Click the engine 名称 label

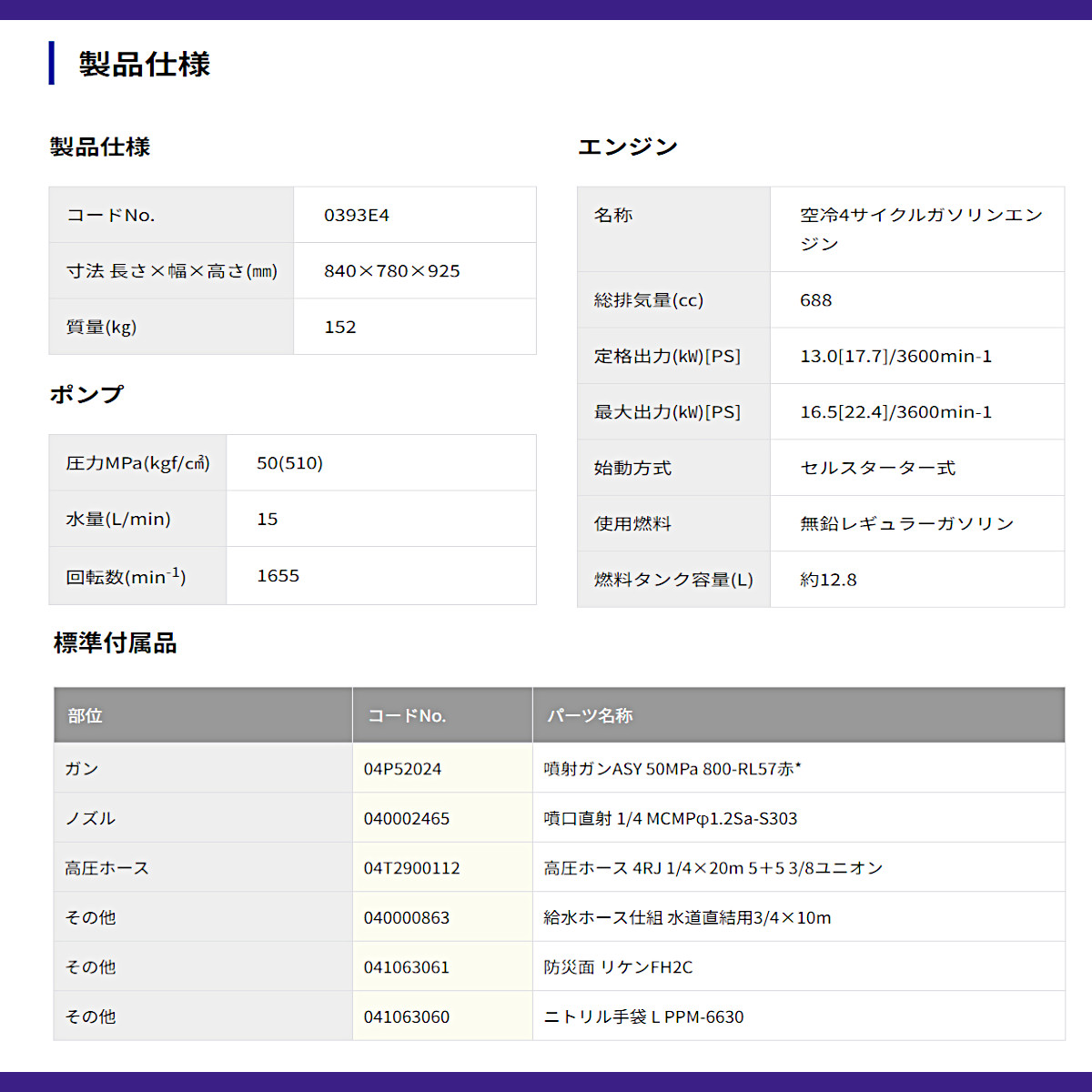point(613,216)
